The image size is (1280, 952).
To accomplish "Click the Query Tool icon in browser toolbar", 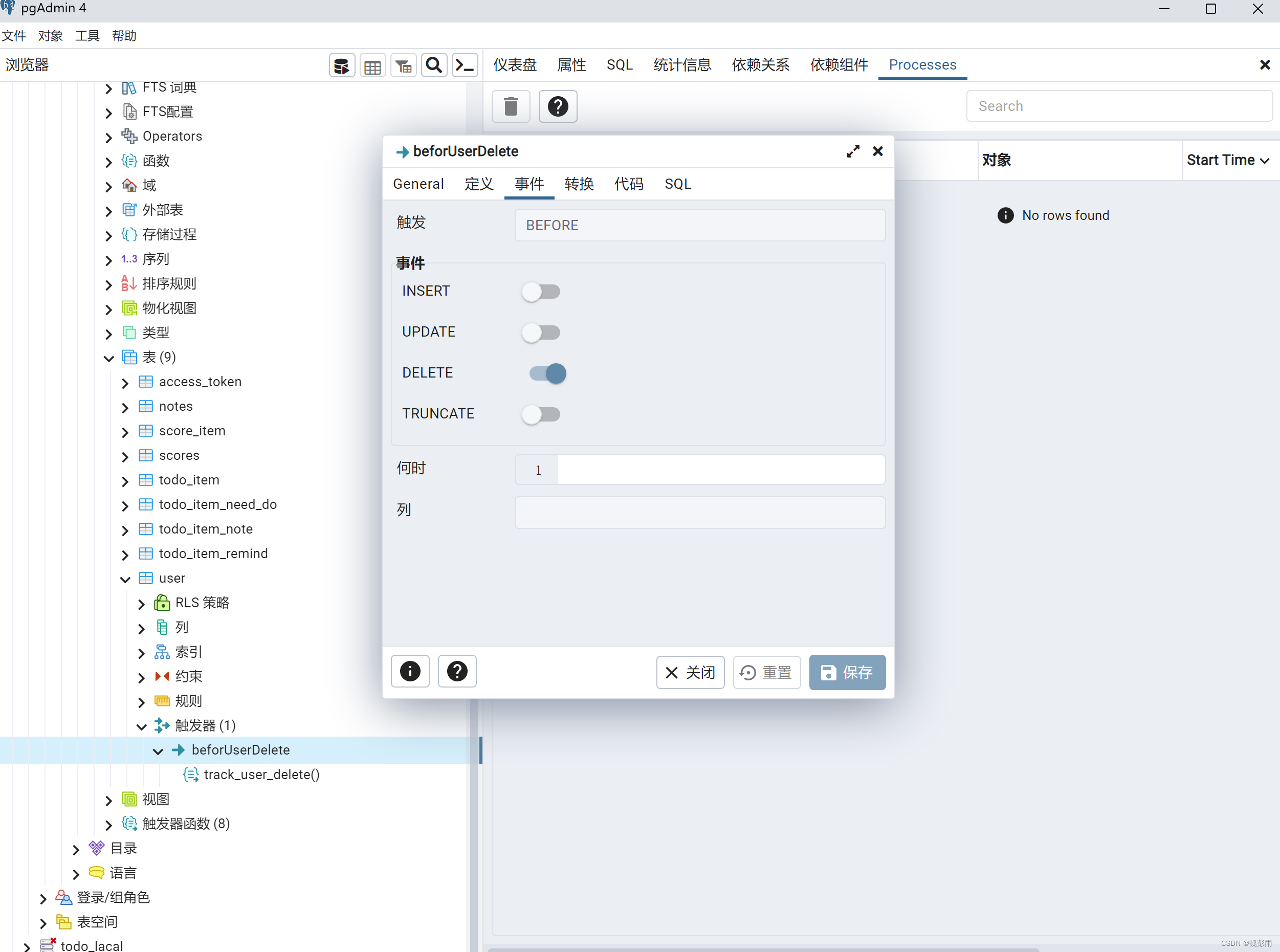I will pyautogui.click(x=342, y=65).
